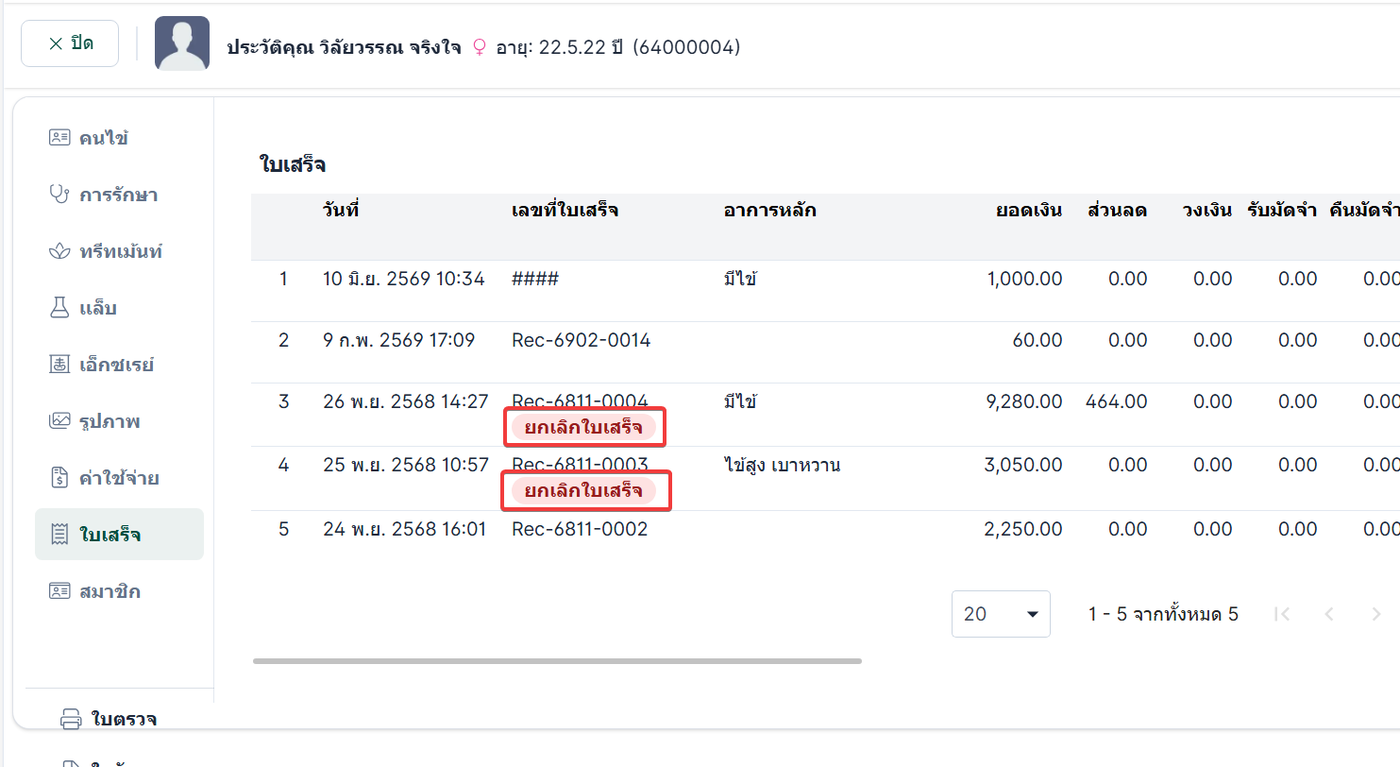The image size is (1400, 767).
Task: Open the rows-per-page dropdown showing 20
Action: tap(1001, 614)
